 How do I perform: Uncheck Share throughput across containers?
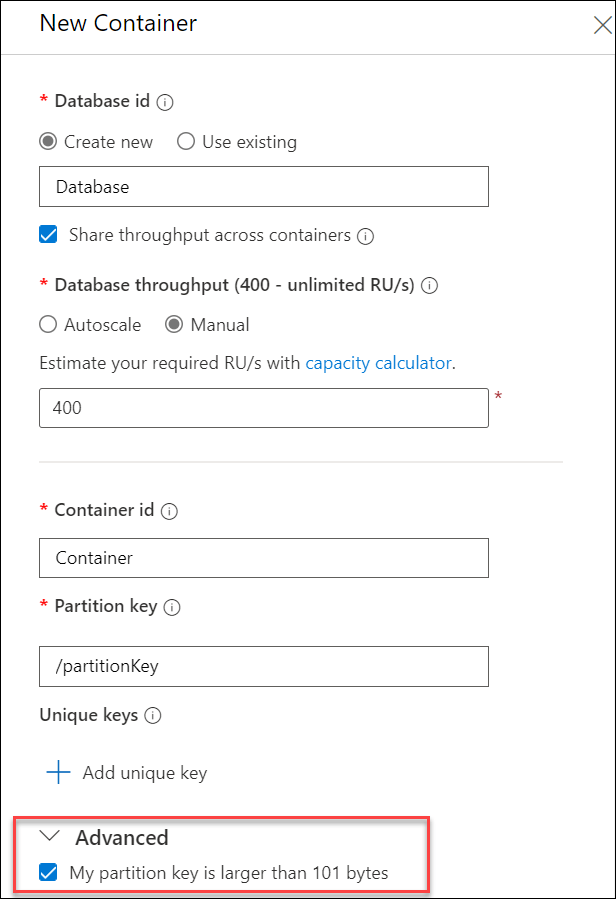(x=48, y=235)
